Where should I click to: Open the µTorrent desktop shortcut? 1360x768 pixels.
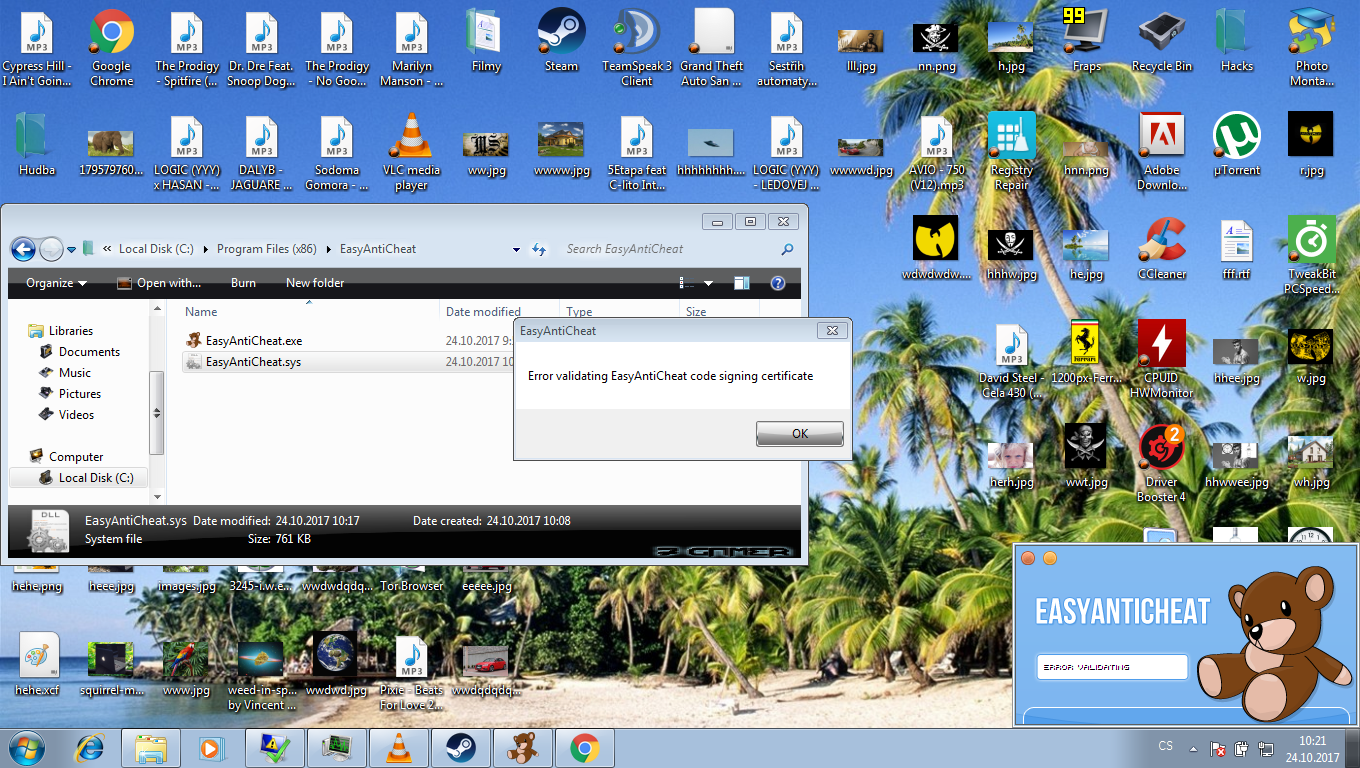tap(1236, 138)
